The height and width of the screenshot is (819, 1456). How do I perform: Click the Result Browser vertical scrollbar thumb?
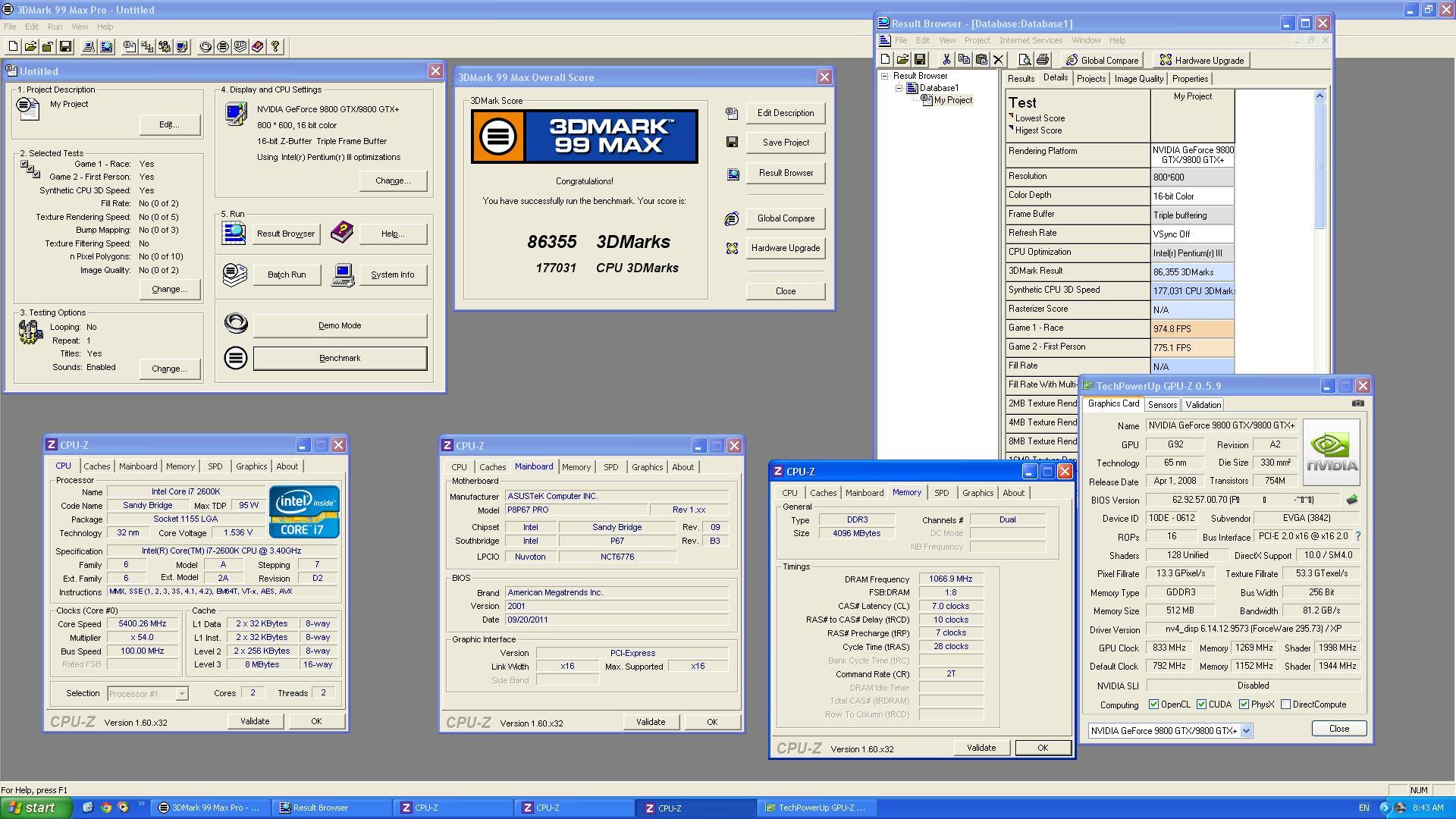pos(1319,165)
